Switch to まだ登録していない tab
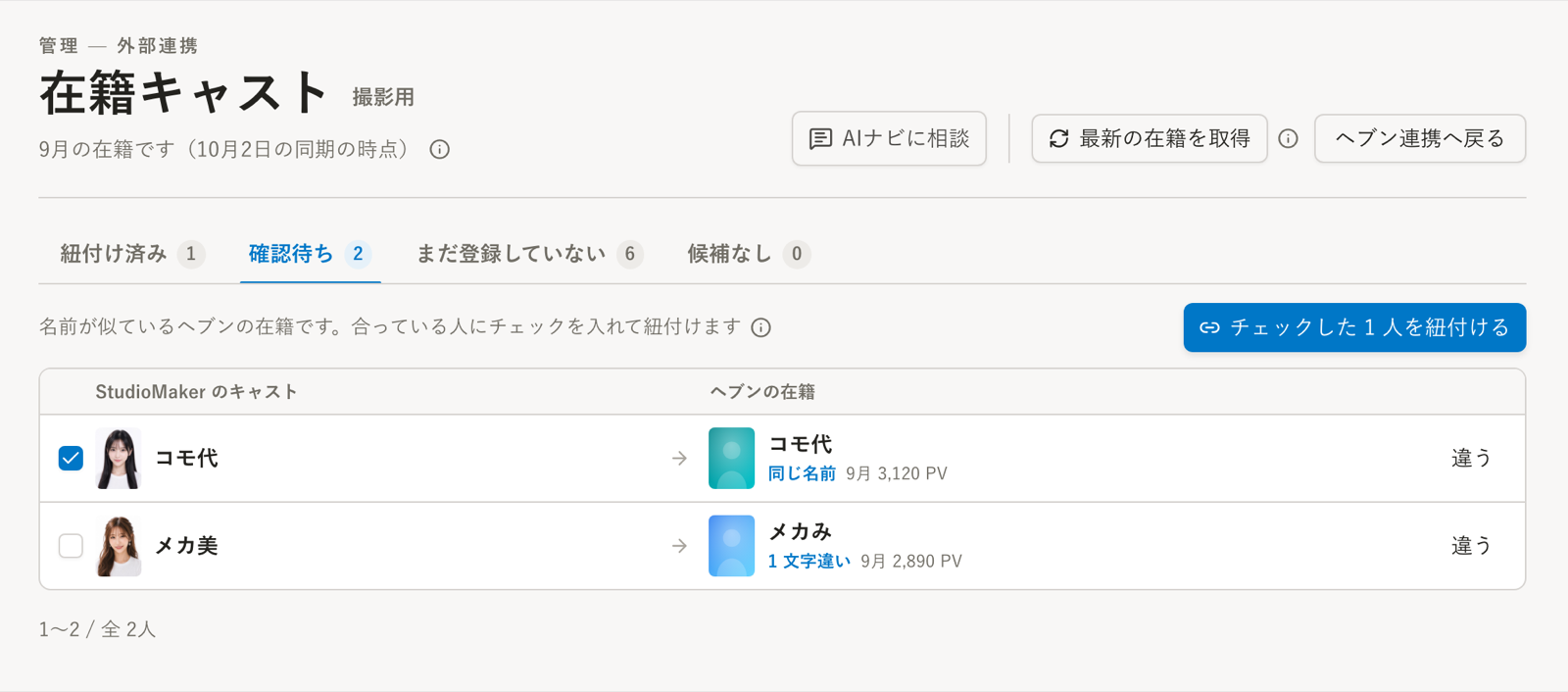This screenshot has width=1568, height=692. pos(529,255)
